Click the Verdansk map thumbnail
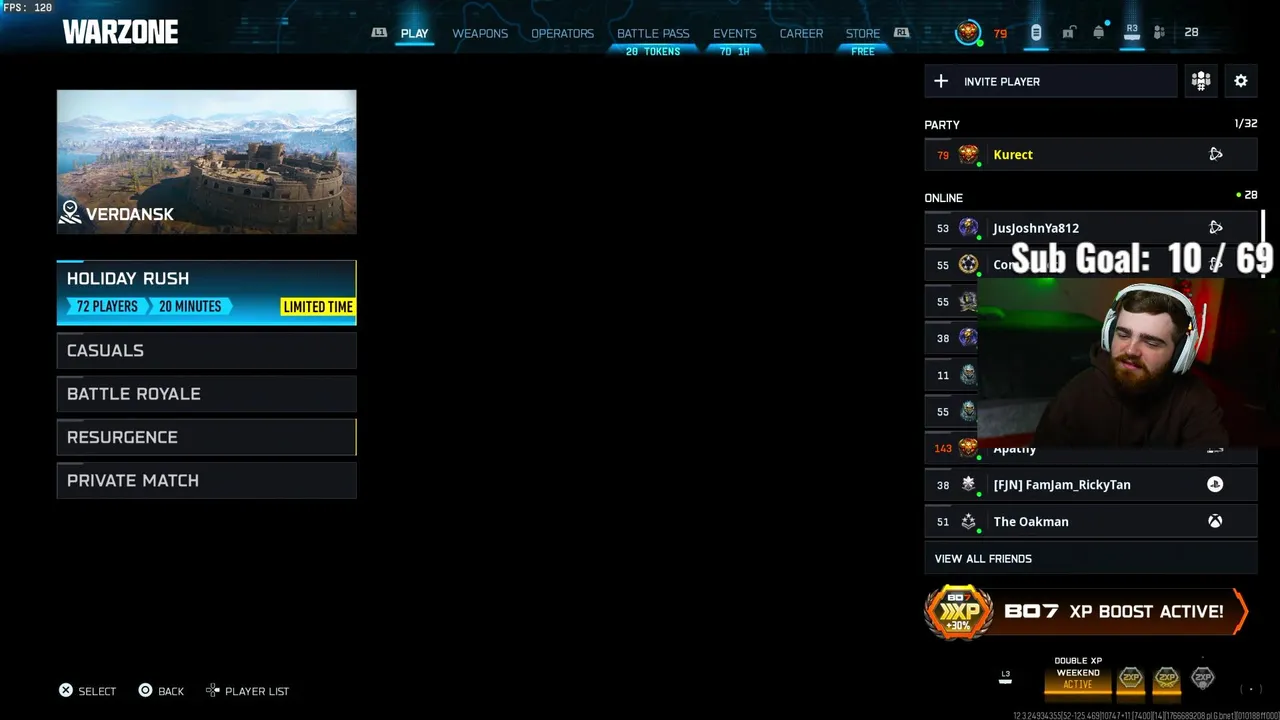Viewport: 1280px width, 720px height. (207, 162)
